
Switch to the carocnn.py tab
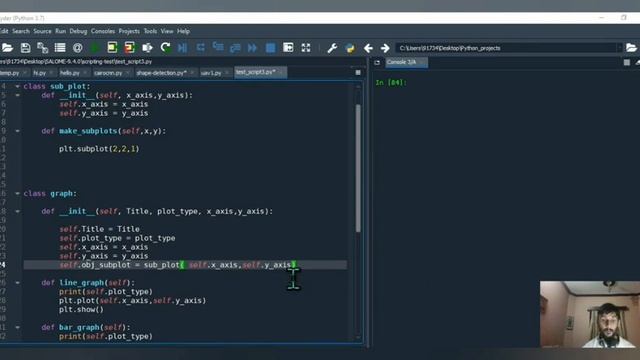coord(111,73)
